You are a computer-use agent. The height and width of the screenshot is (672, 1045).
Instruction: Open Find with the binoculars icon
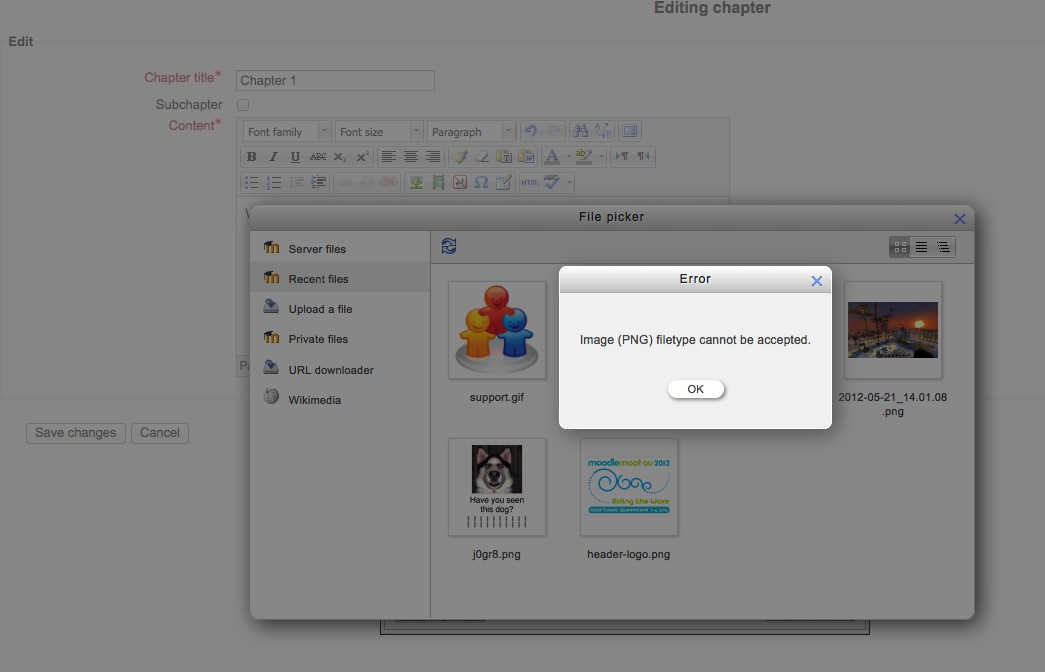tap(580, 131)
